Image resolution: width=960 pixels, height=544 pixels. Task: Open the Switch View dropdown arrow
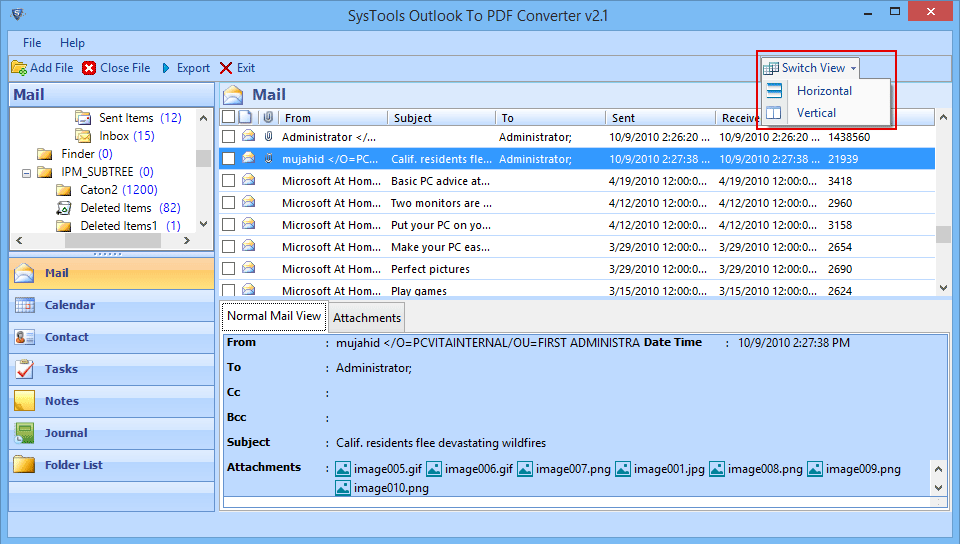point(853,69)
